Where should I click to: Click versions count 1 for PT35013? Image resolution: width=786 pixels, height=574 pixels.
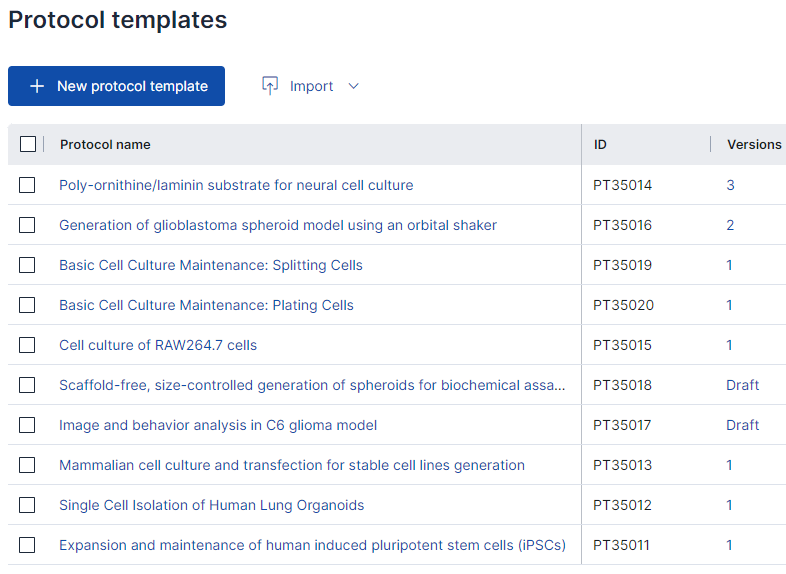(729, 465)
